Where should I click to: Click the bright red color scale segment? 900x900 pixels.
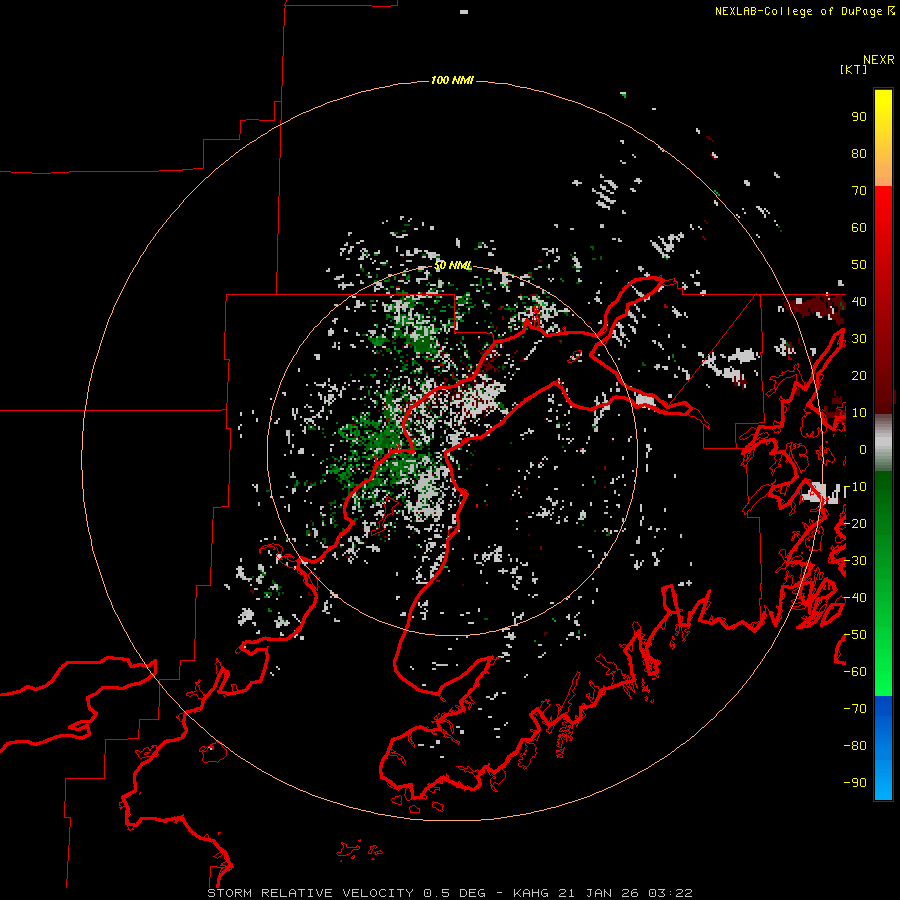click(x=883, y=207)
